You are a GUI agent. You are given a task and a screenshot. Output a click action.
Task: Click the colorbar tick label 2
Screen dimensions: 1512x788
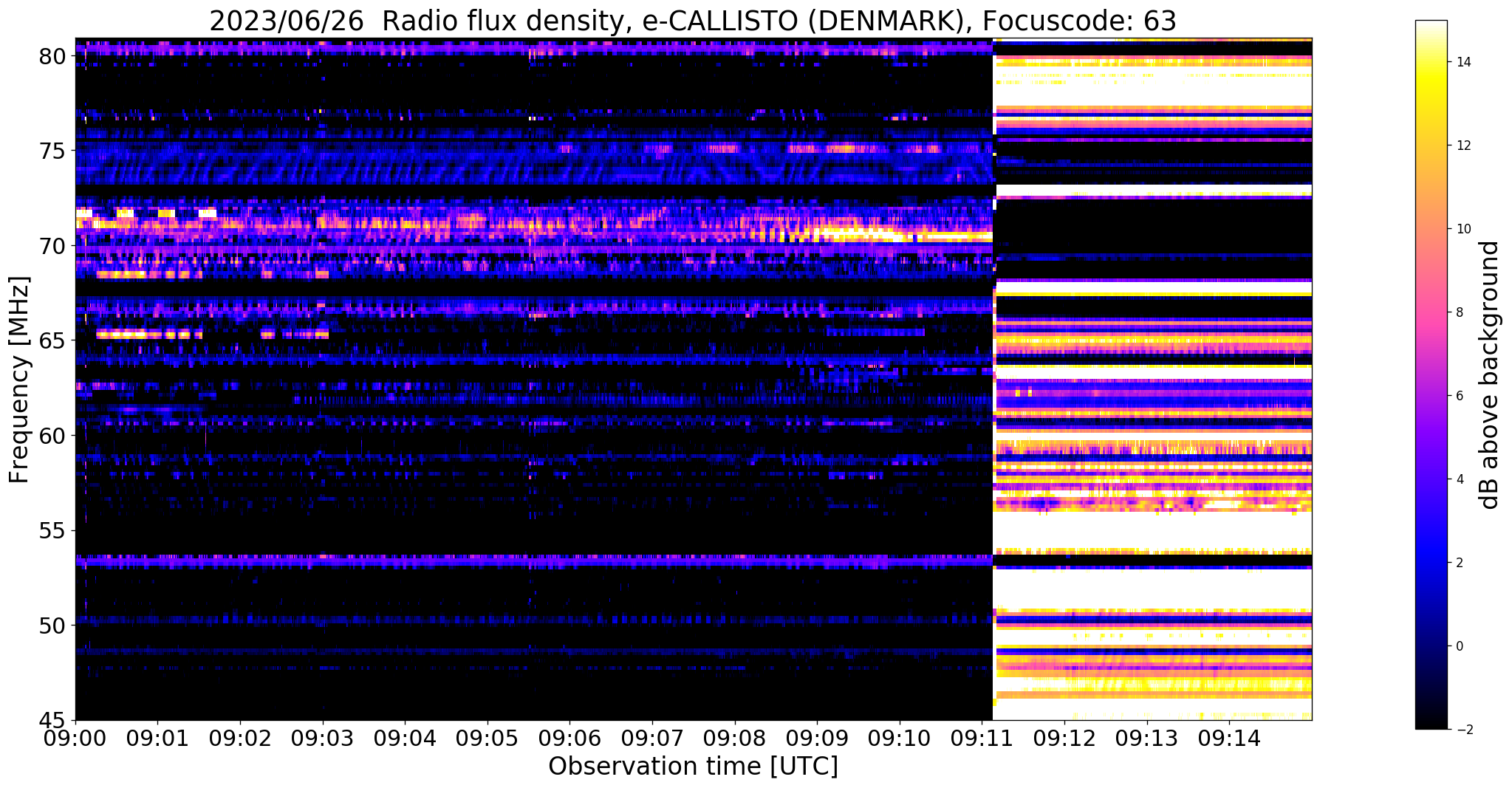click(1458, 563)
